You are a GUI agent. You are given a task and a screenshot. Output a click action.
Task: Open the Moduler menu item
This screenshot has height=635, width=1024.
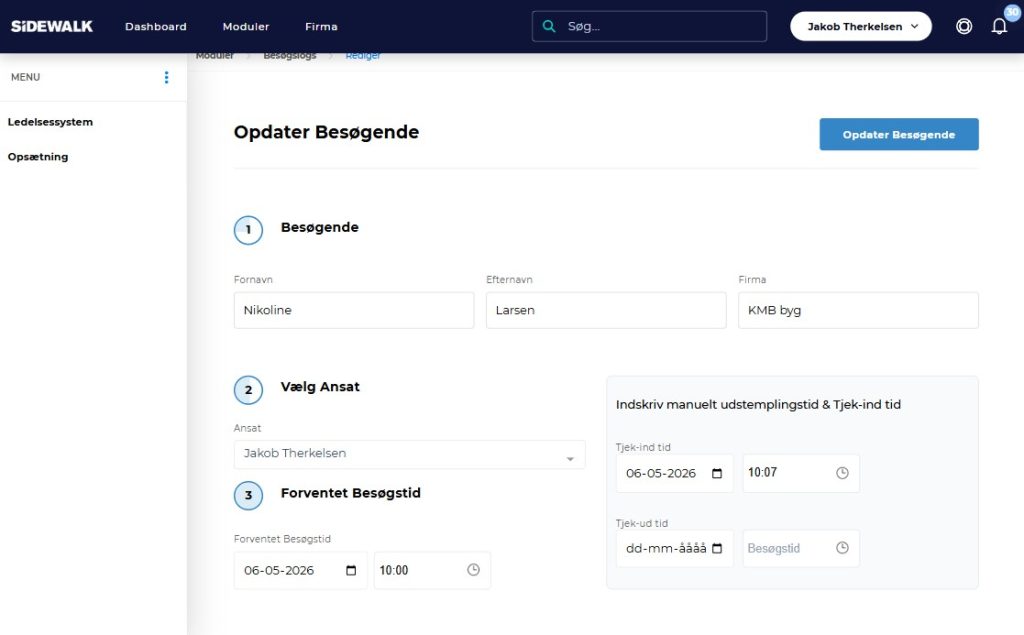246,27
